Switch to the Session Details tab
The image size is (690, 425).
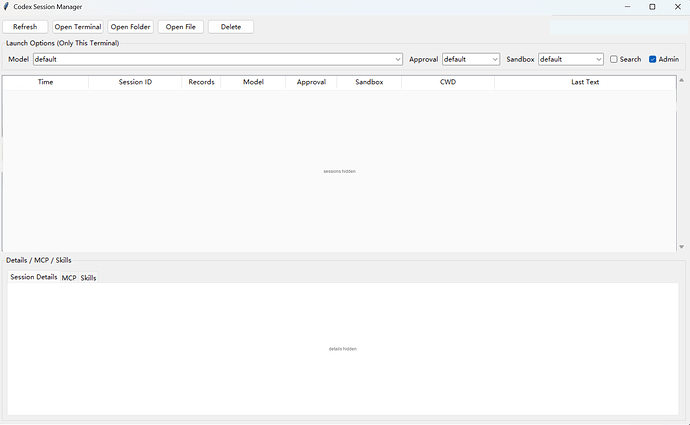34,277
